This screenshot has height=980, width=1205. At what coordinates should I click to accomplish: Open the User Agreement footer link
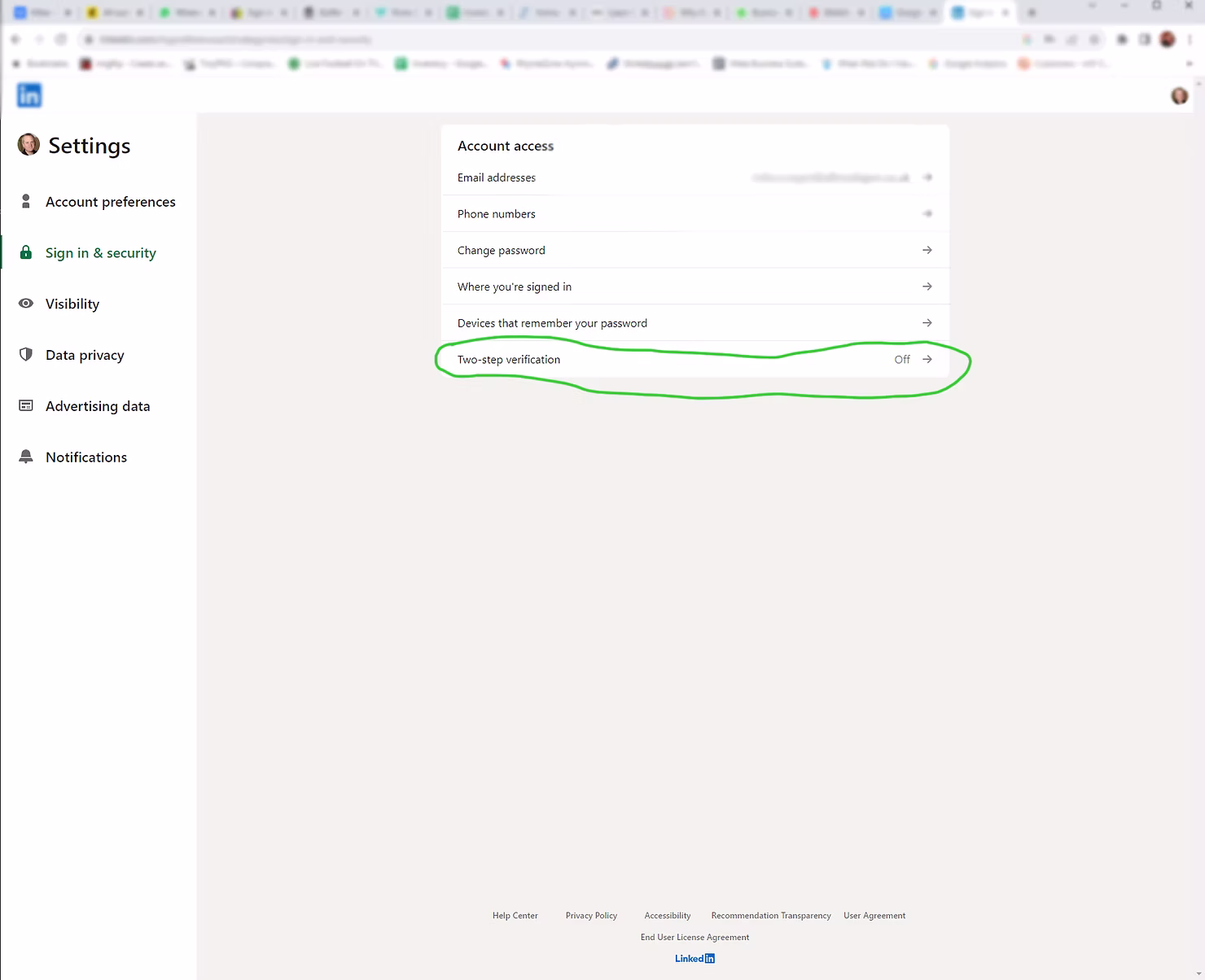pos(874,916)
